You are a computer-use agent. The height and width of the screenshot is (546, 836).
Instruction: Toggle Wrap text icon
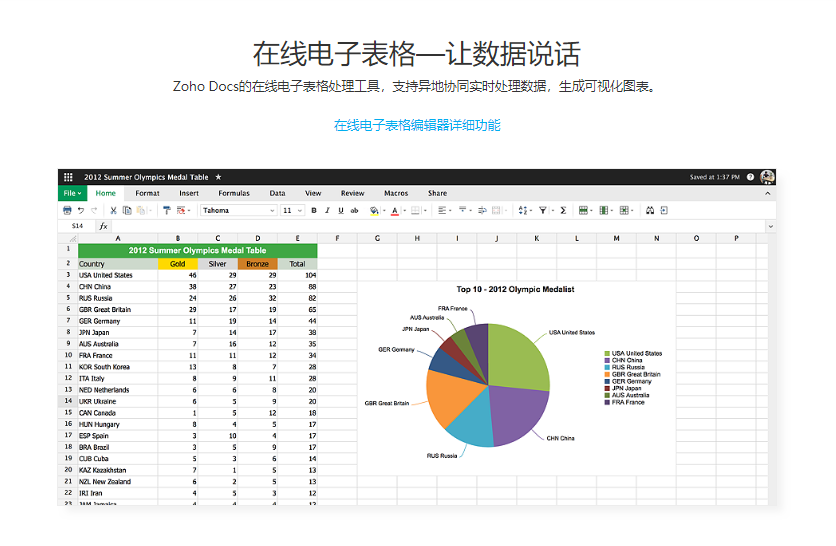tap(482, 211)
